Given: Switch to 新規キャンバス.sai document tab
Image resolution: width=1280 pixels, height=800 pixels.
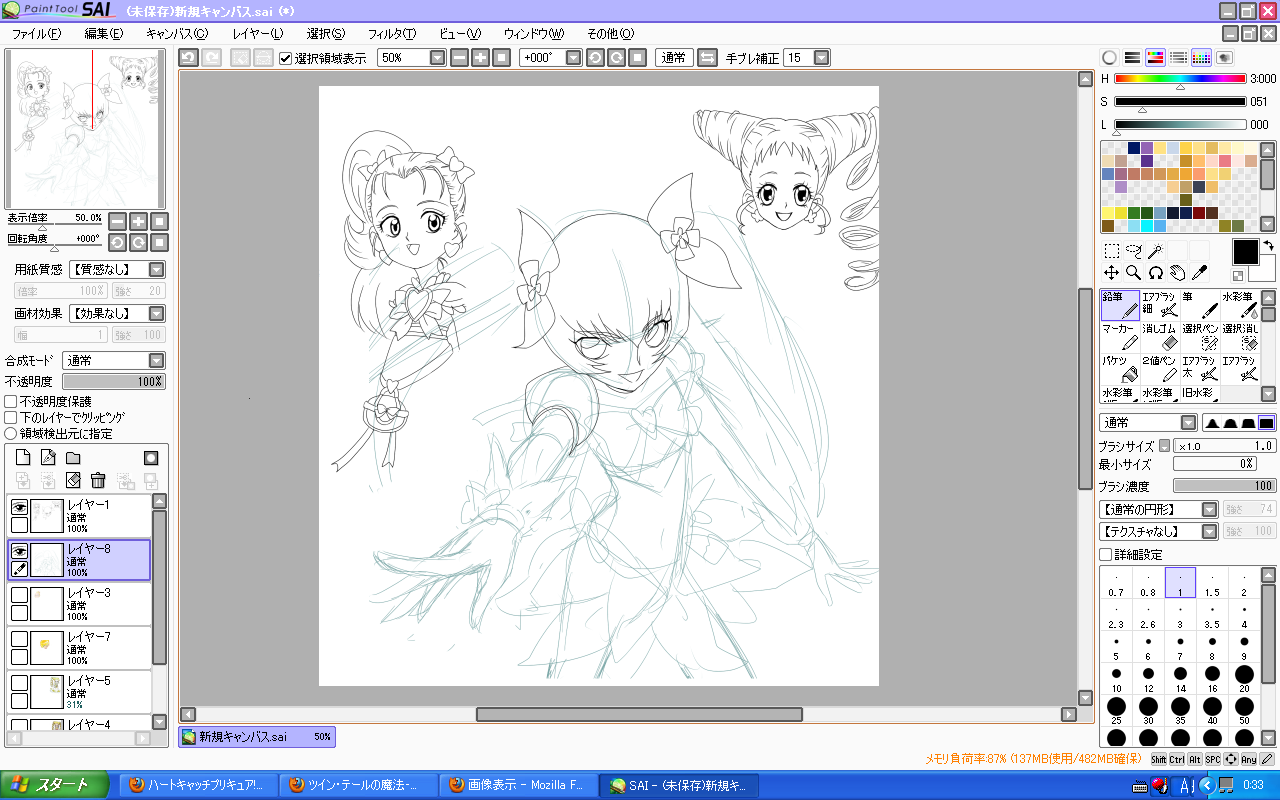Looking at the screenshot, I should 257,737.
